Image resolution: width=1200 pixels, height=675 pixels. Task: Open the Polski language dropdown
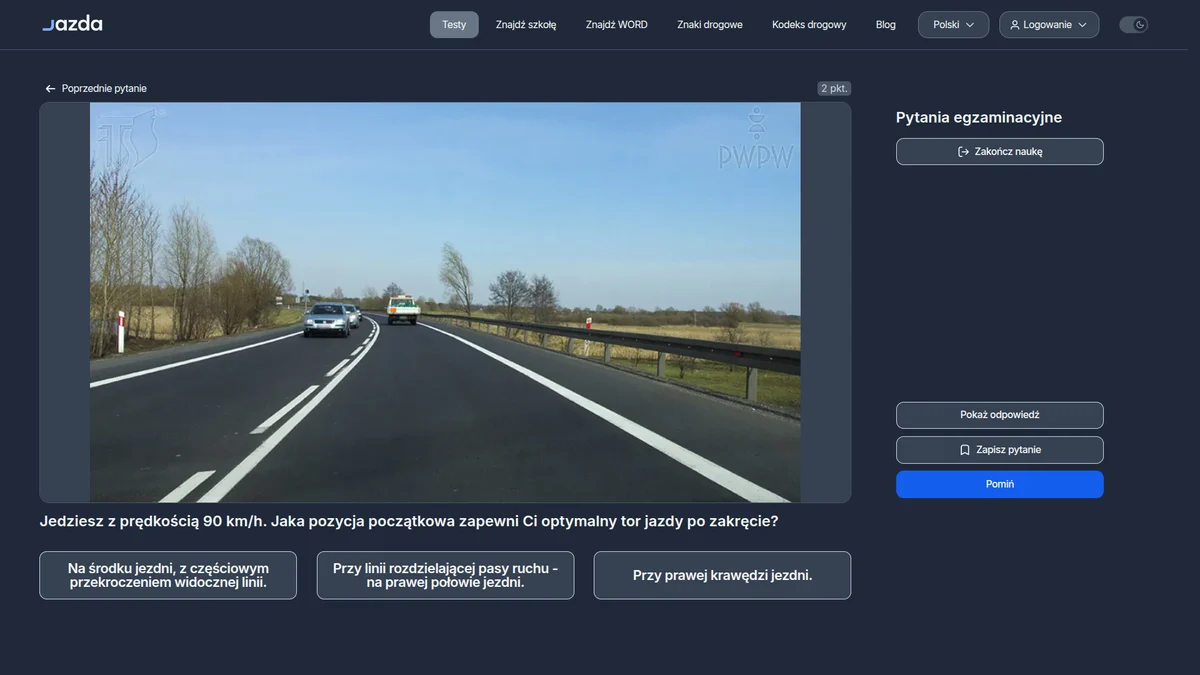coord(953,25)
